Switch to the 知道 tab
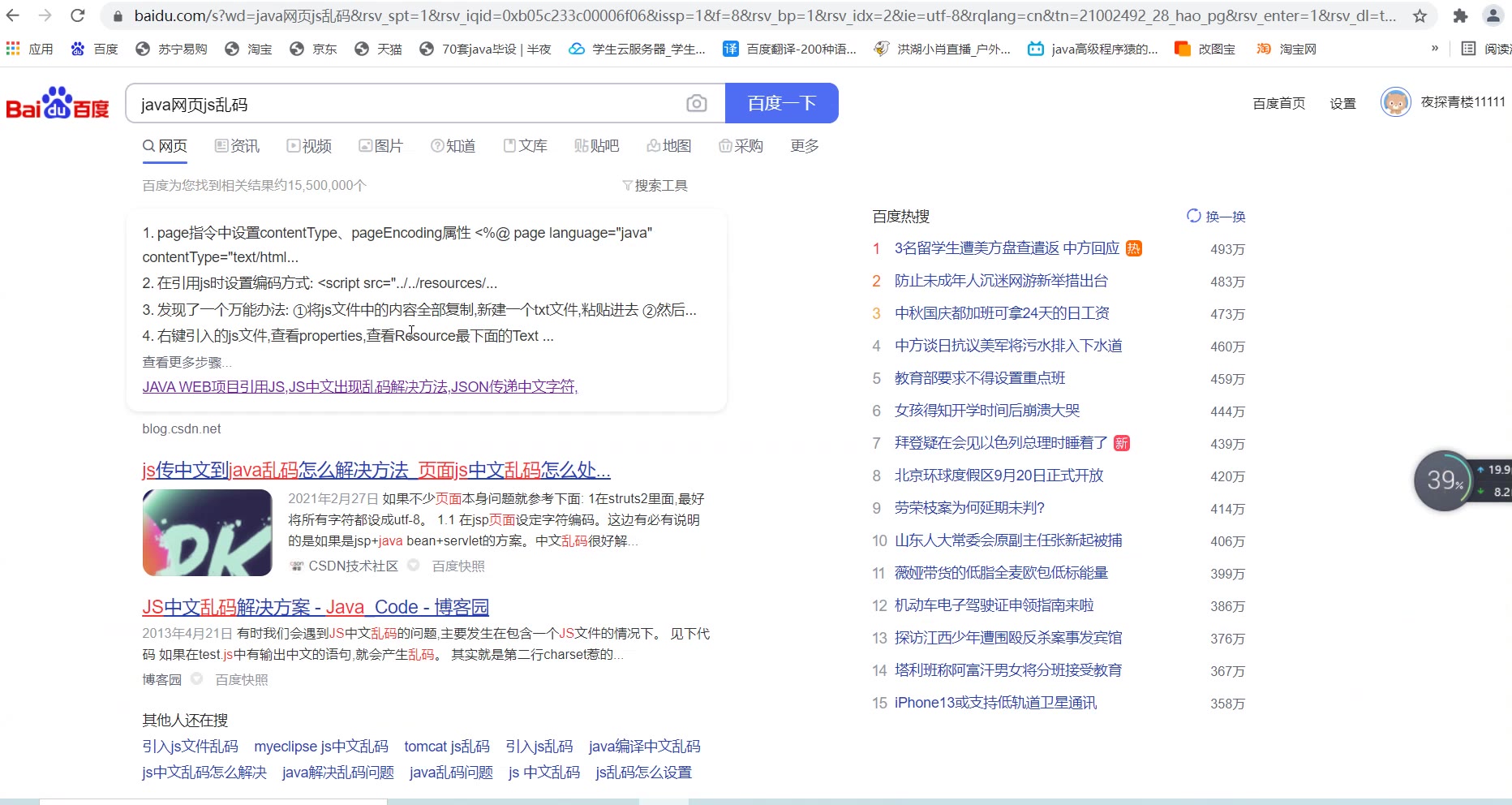The image size is (1512, 805). (453, 146)
